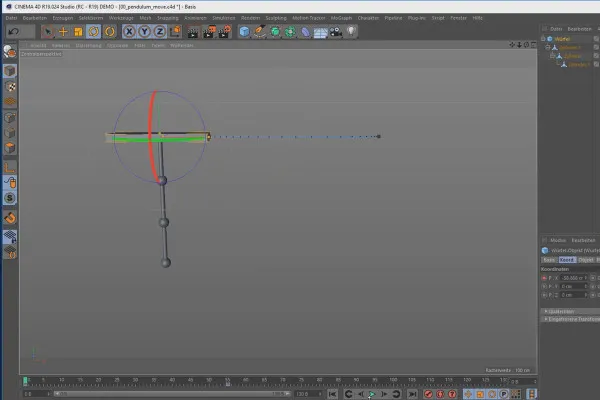The image size is (600, 400).
Task: Switch to Points mode
Action: (10, 118)
